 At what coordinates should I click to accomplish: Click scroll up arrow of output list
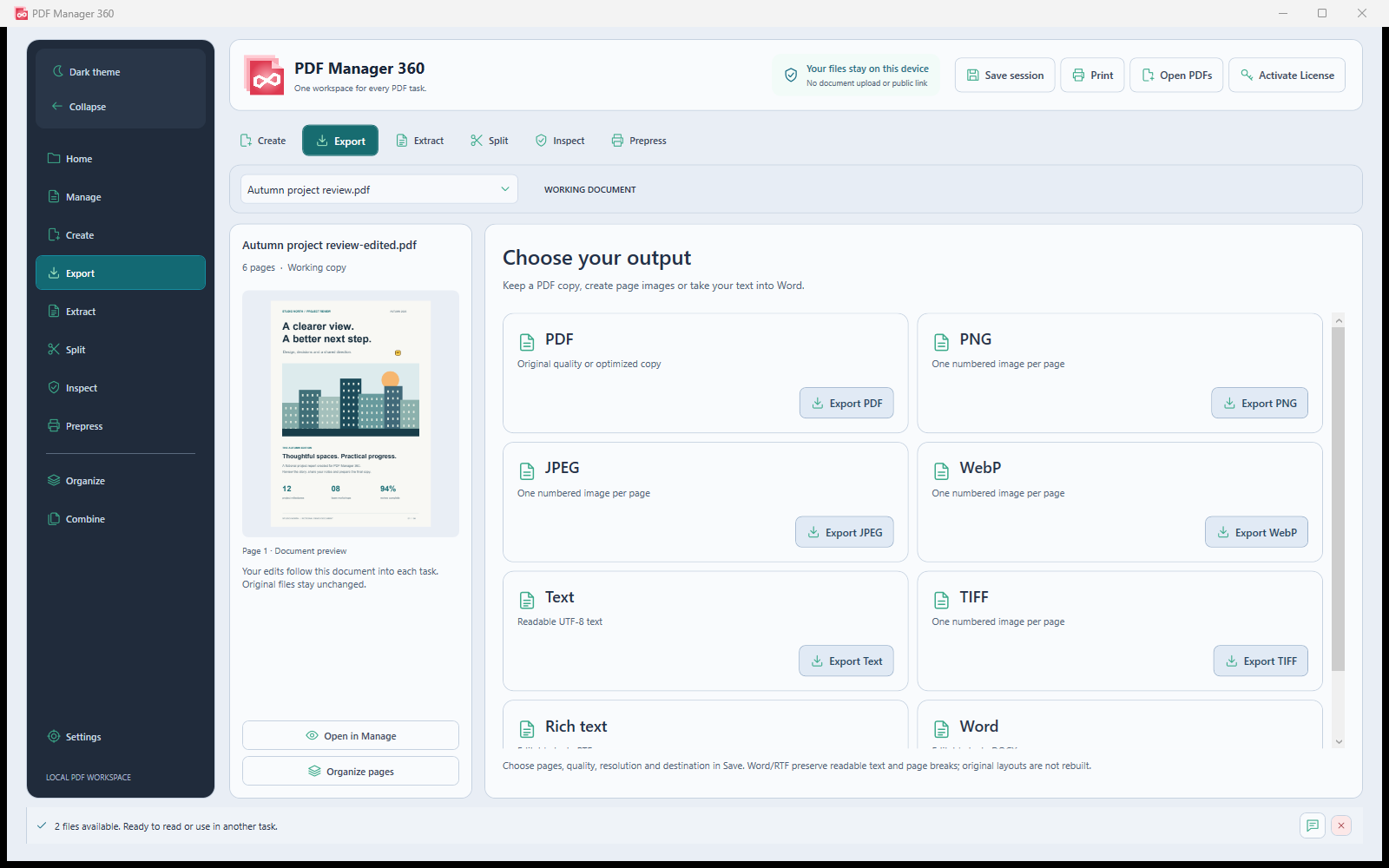pos(1339,320)
